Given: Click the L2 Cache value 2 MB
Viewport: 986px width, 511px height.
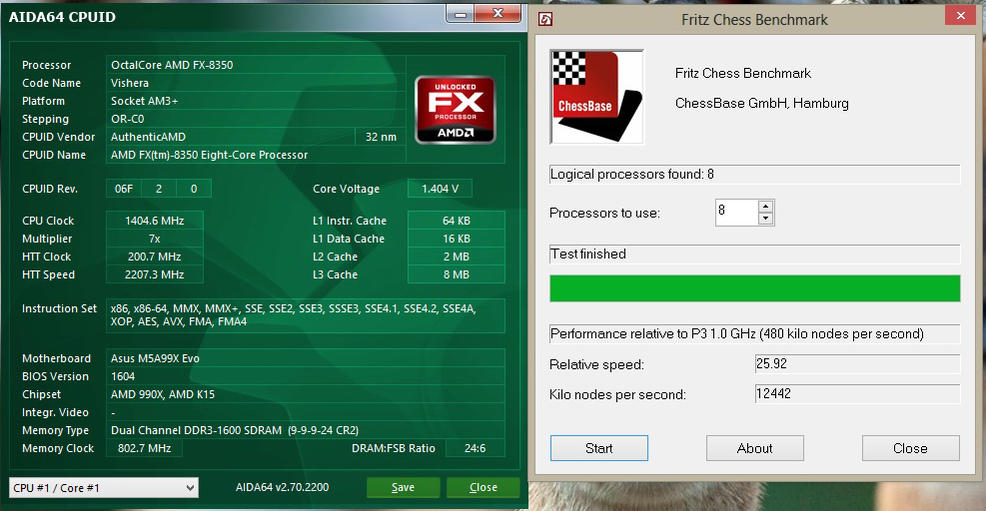Looking at the screenshot, I should [x=456, y=256].
